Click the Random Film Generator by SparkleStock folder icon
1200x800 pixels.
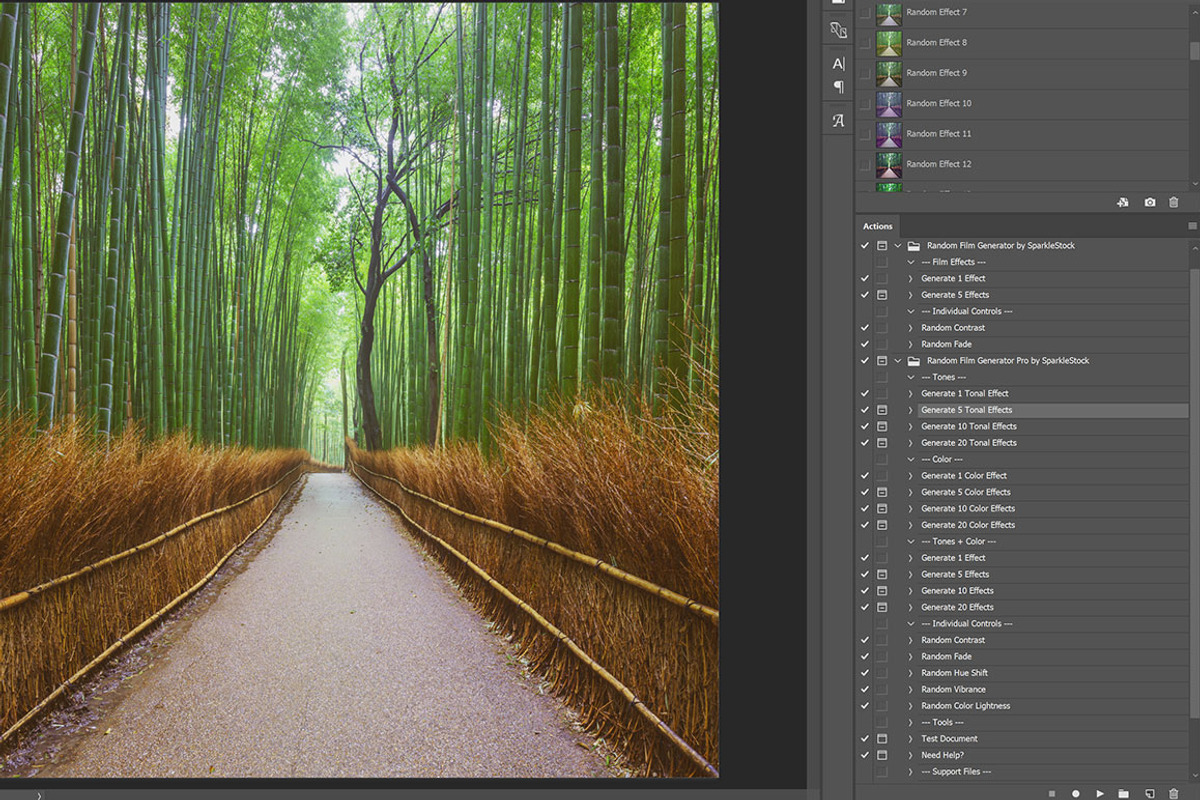click(x=913, y=245)
